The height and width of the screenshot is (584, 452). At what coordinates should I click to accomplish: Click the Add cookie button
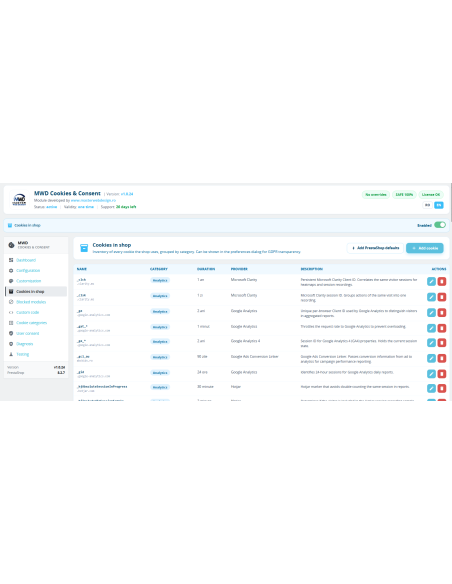tap(425, 248)
